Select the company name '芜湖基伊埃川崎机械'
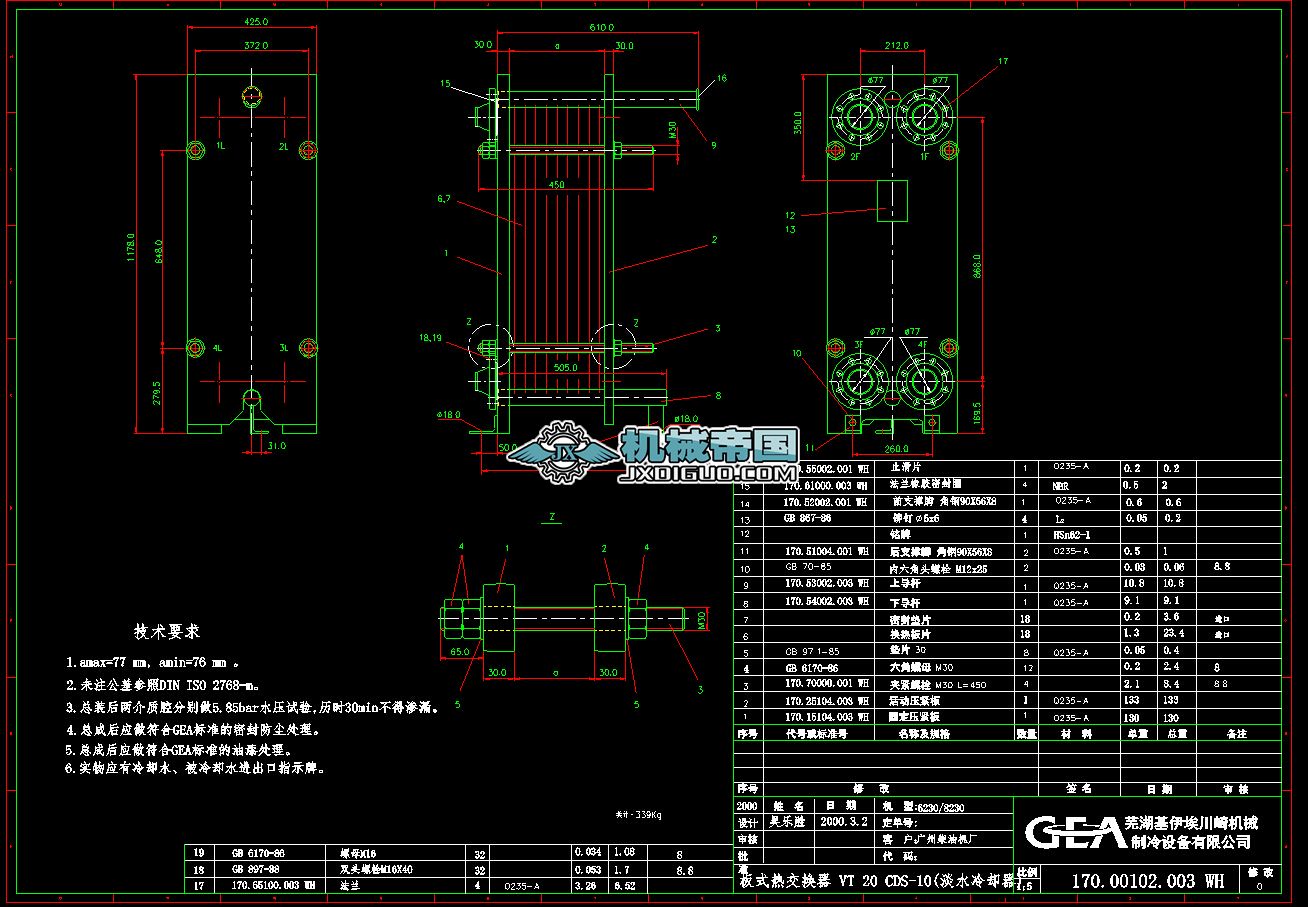Image resolution: width=1308 pixels, height=907 pixels. [1191, 823]
